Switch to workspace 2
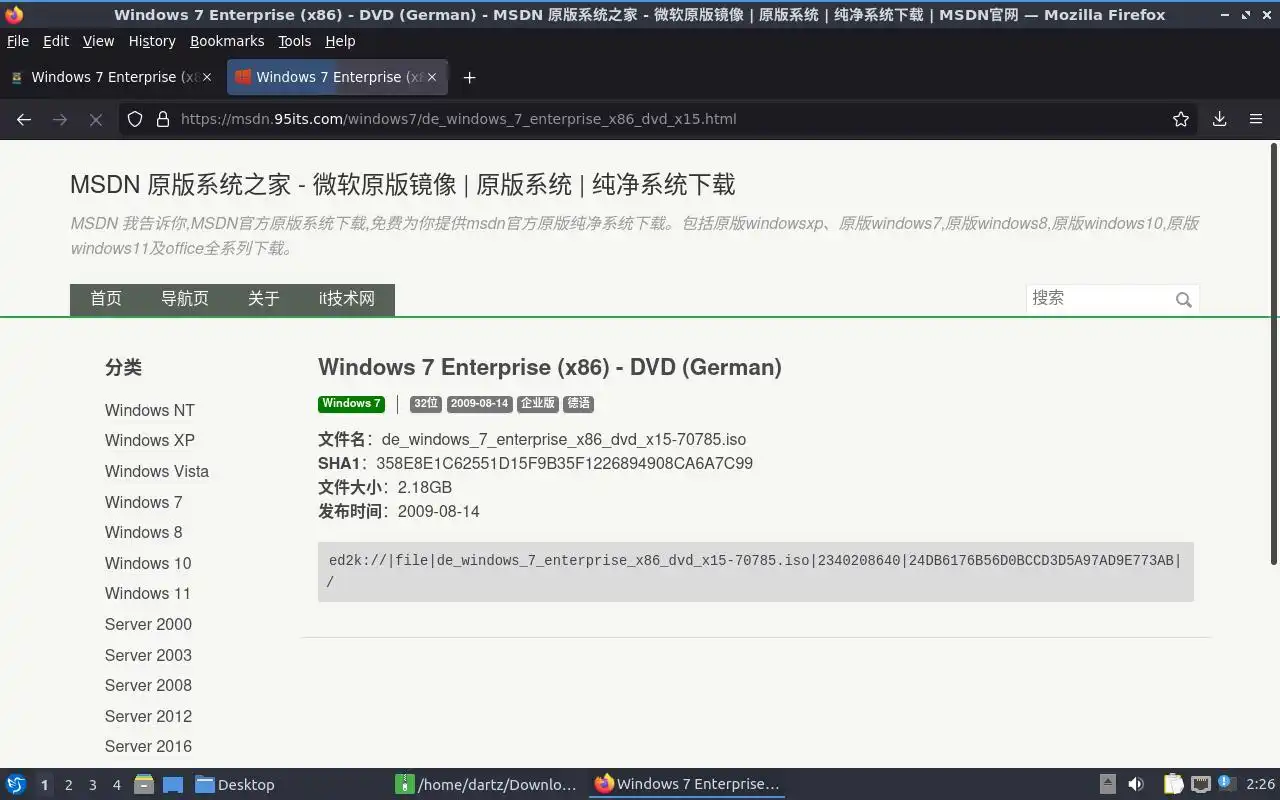Viewport: 1280px width, 800px height. tap(69, 785)
